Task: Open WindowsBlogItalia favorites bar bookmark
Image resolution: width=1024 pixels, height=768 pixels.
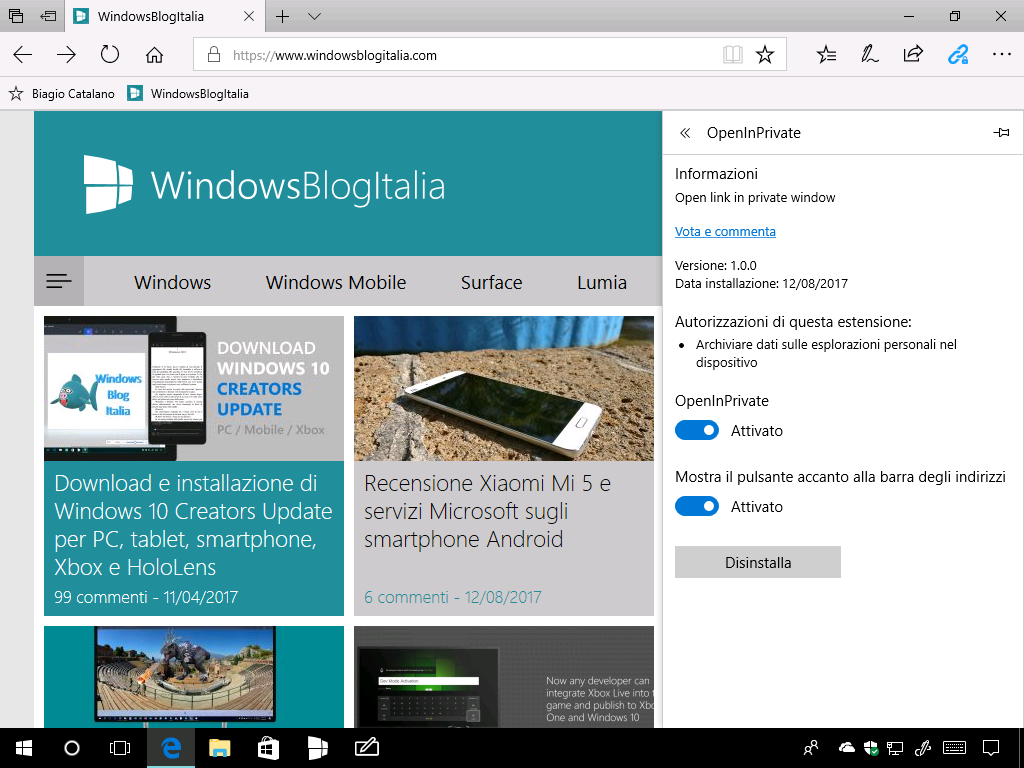Action: [188, 94]
